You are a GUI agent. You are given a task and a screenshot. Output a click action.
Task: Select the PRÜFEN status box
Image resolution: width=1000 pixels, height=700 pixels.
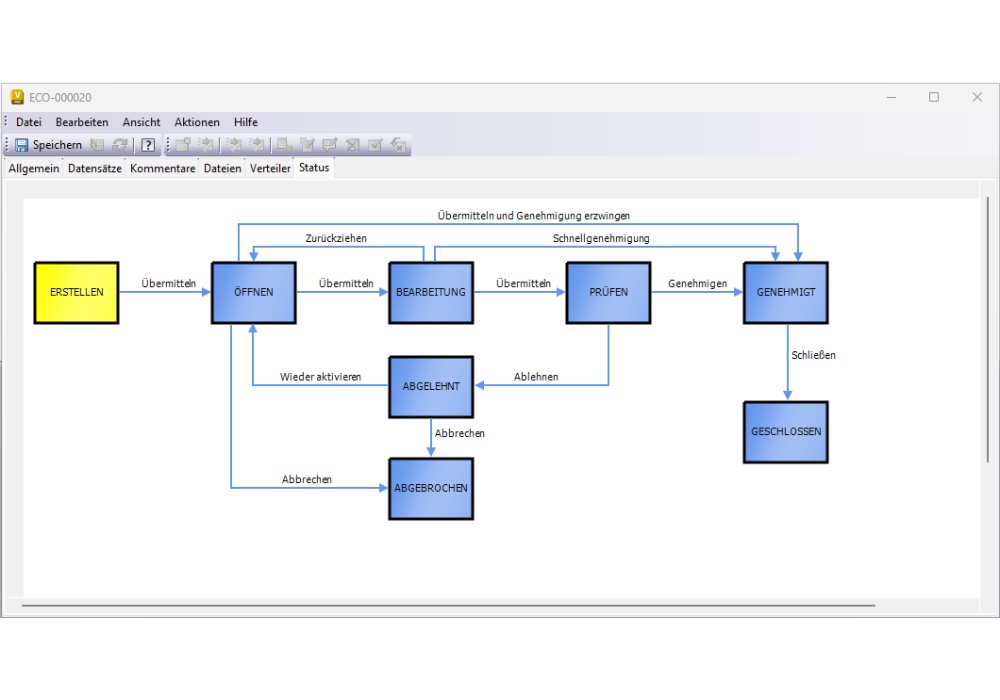click(608, 292)
